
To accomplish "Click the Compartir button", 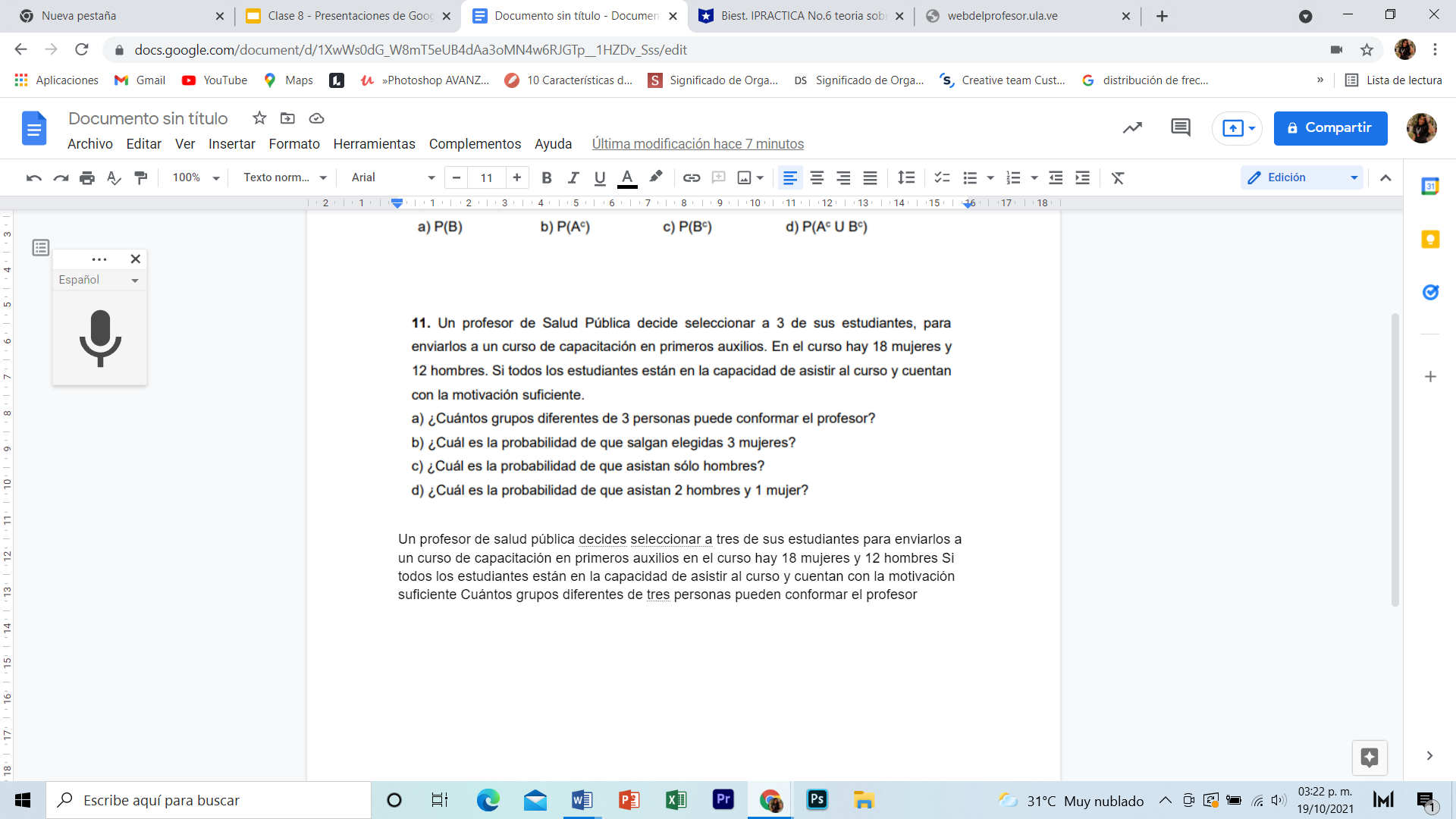I will 1330,128.
